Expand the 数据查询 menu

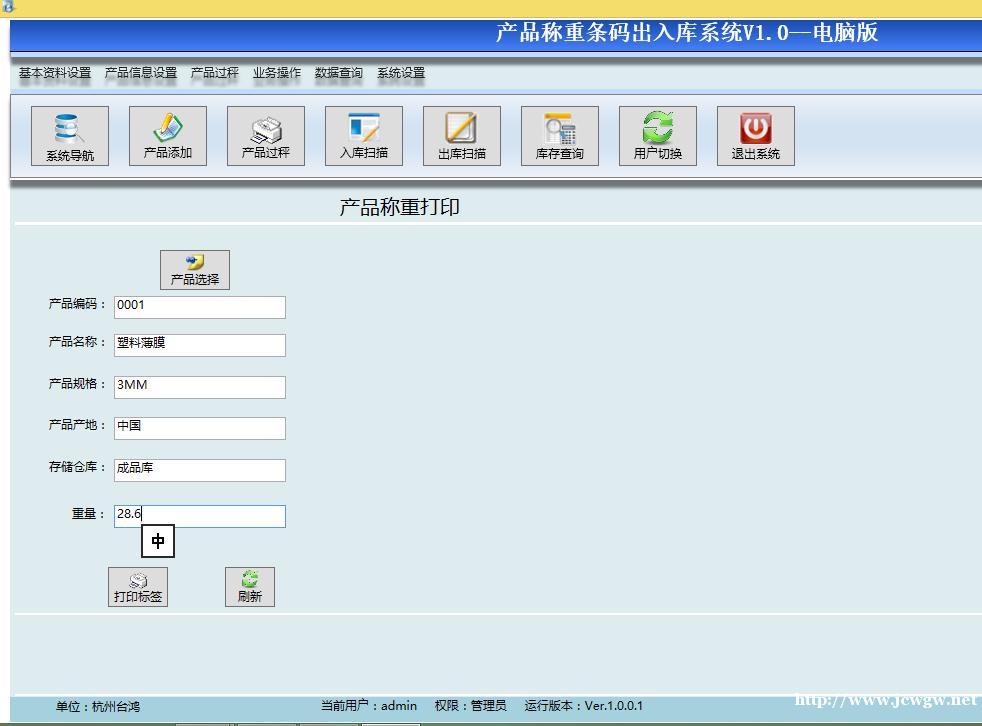click(339, 73)
